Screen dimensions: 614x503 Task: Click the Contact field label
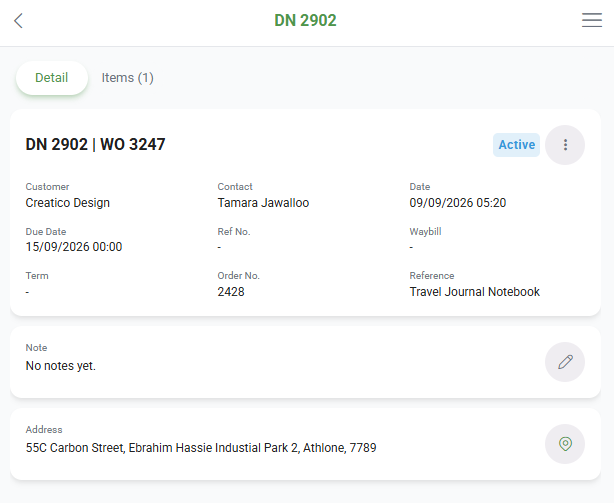235,187
